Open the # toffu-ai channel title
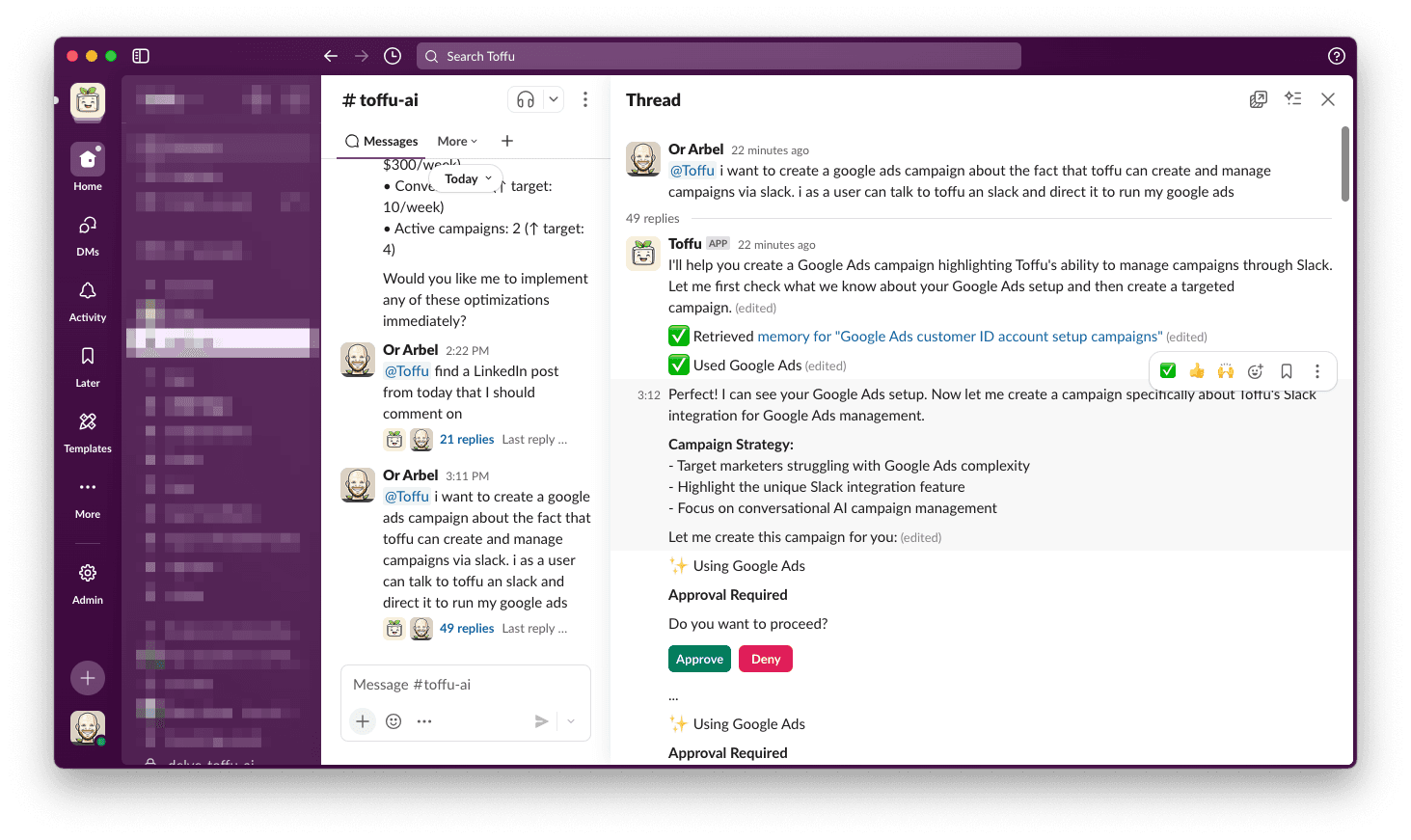The height and width of the screenshot is (840, 1411). (x=381, y=100)
